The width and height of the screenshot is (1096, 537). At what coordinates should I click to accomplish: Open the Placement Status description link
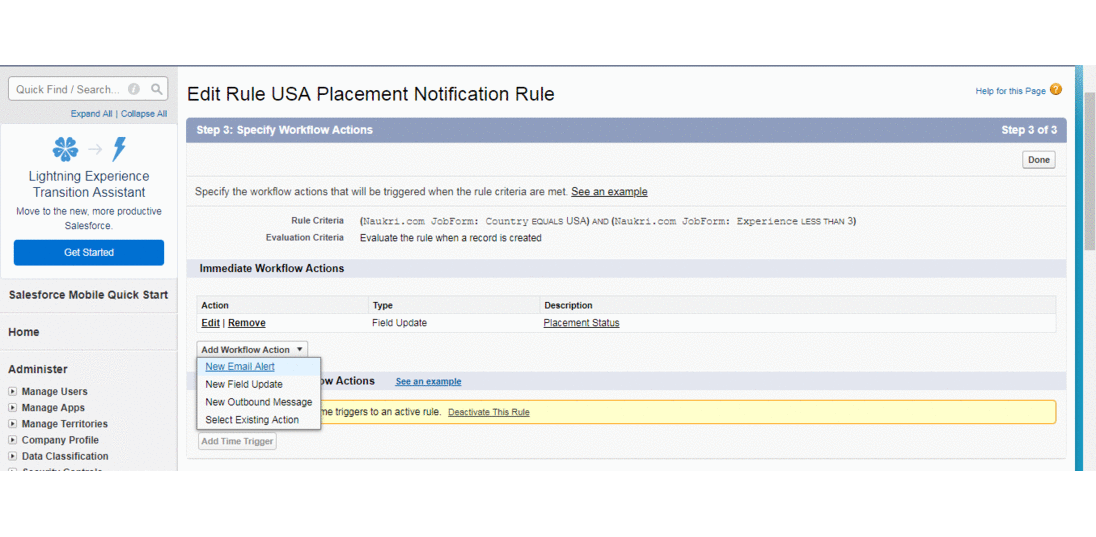click(x=582, y=323)
